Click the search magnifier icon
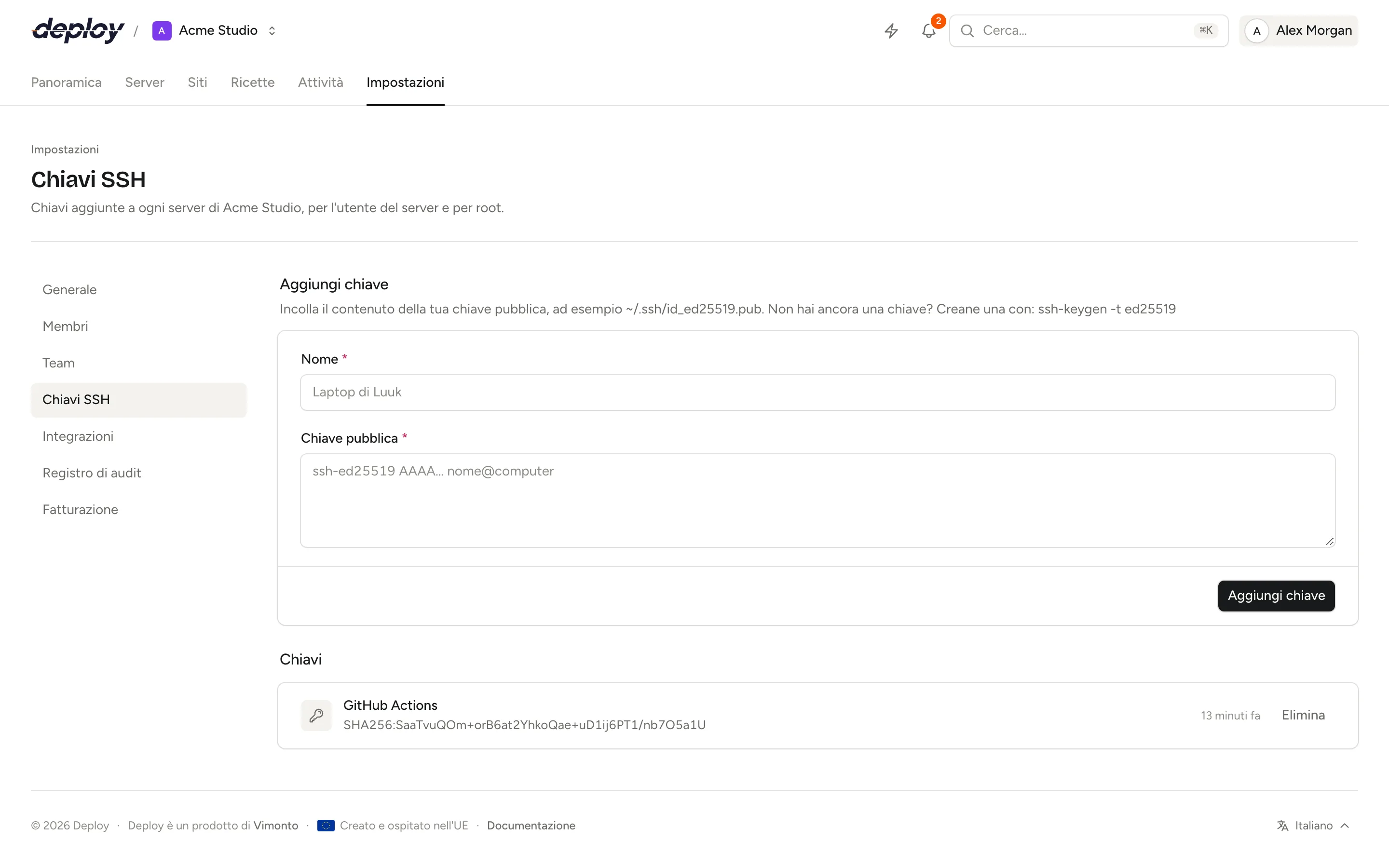Screen dimensions: 1389x868 pyautogui.click(x=967, y=30)
